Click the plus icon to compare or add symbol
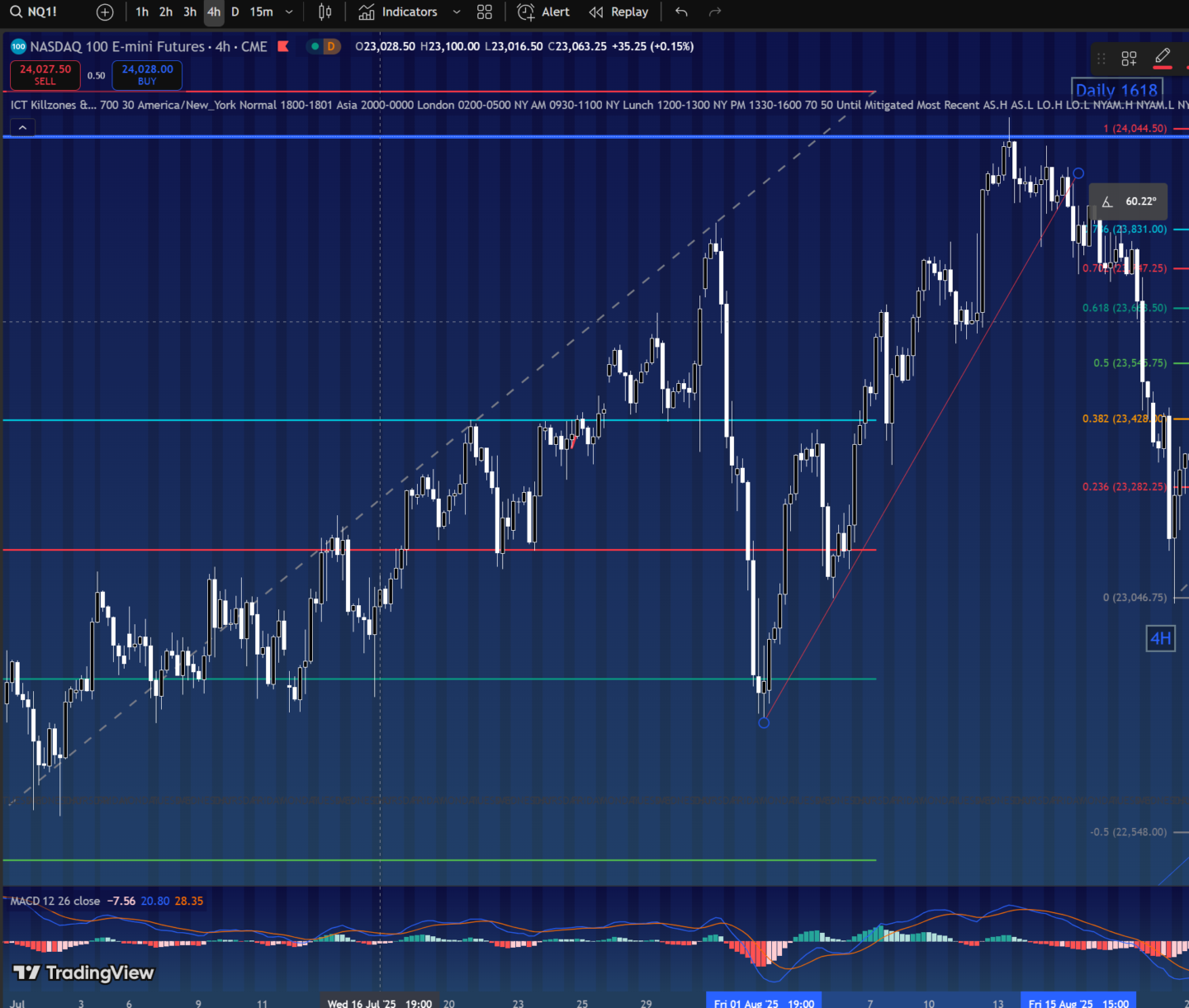Viewport: 1189px width, 1008px height. point(105,12)
